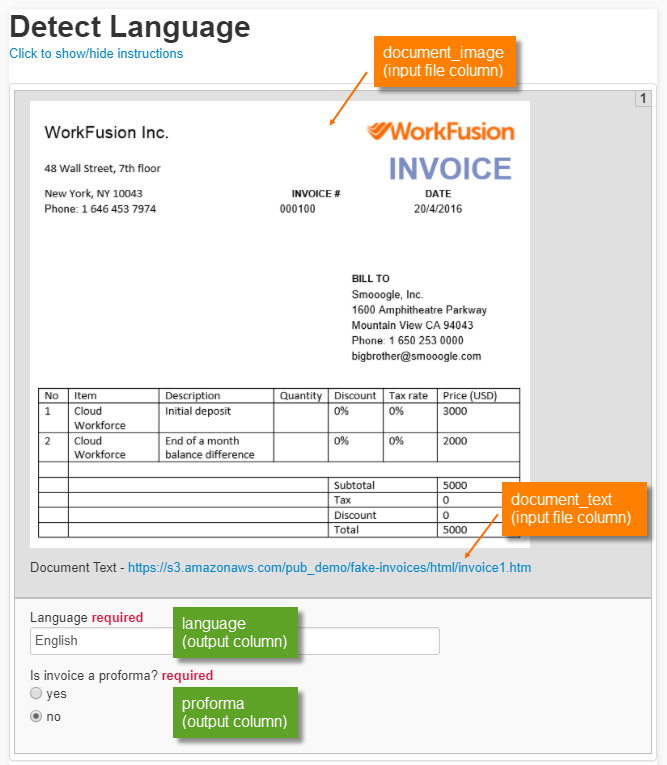667x765 pixels.
Task: Click price value '3000' in table
Action: coord(455,411)
